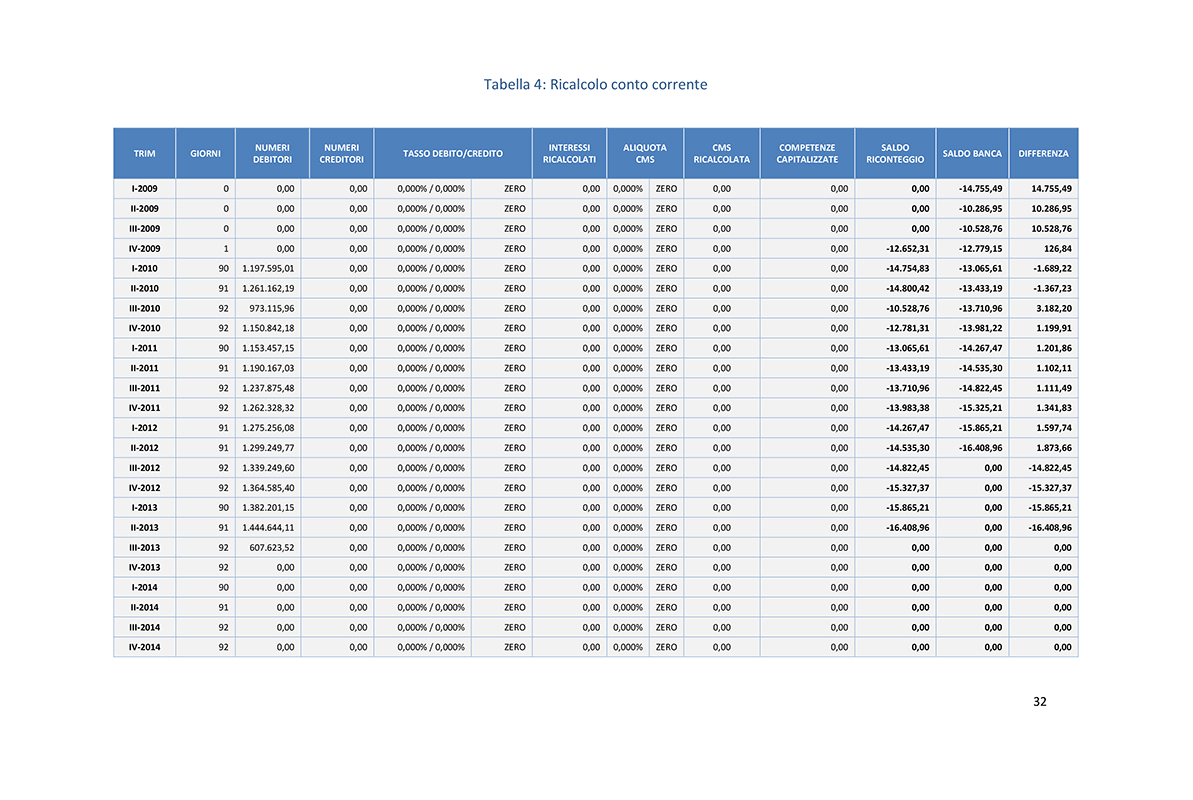Select recount balance value -14.754,83
The image size is (1193, 800).
pos(908,269)
